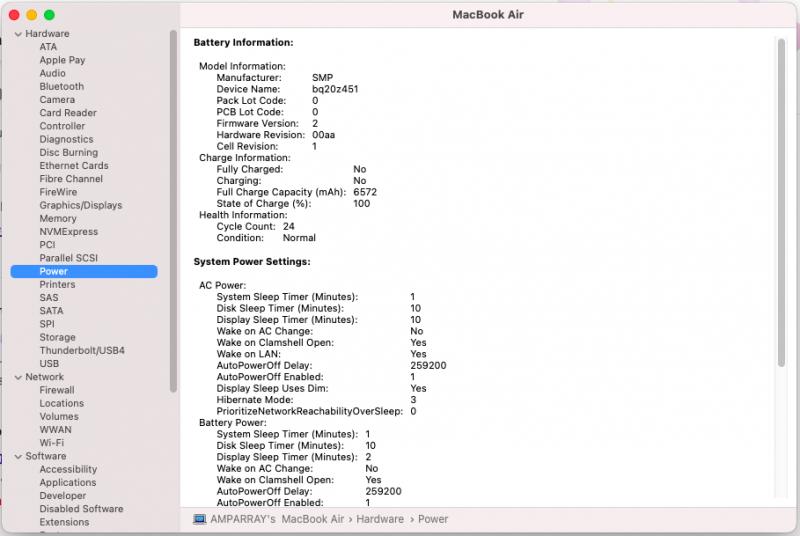Viewport: 800px width, 536px height.
Task: Open Graphics/Displays entry
Action: coord(81,206)
